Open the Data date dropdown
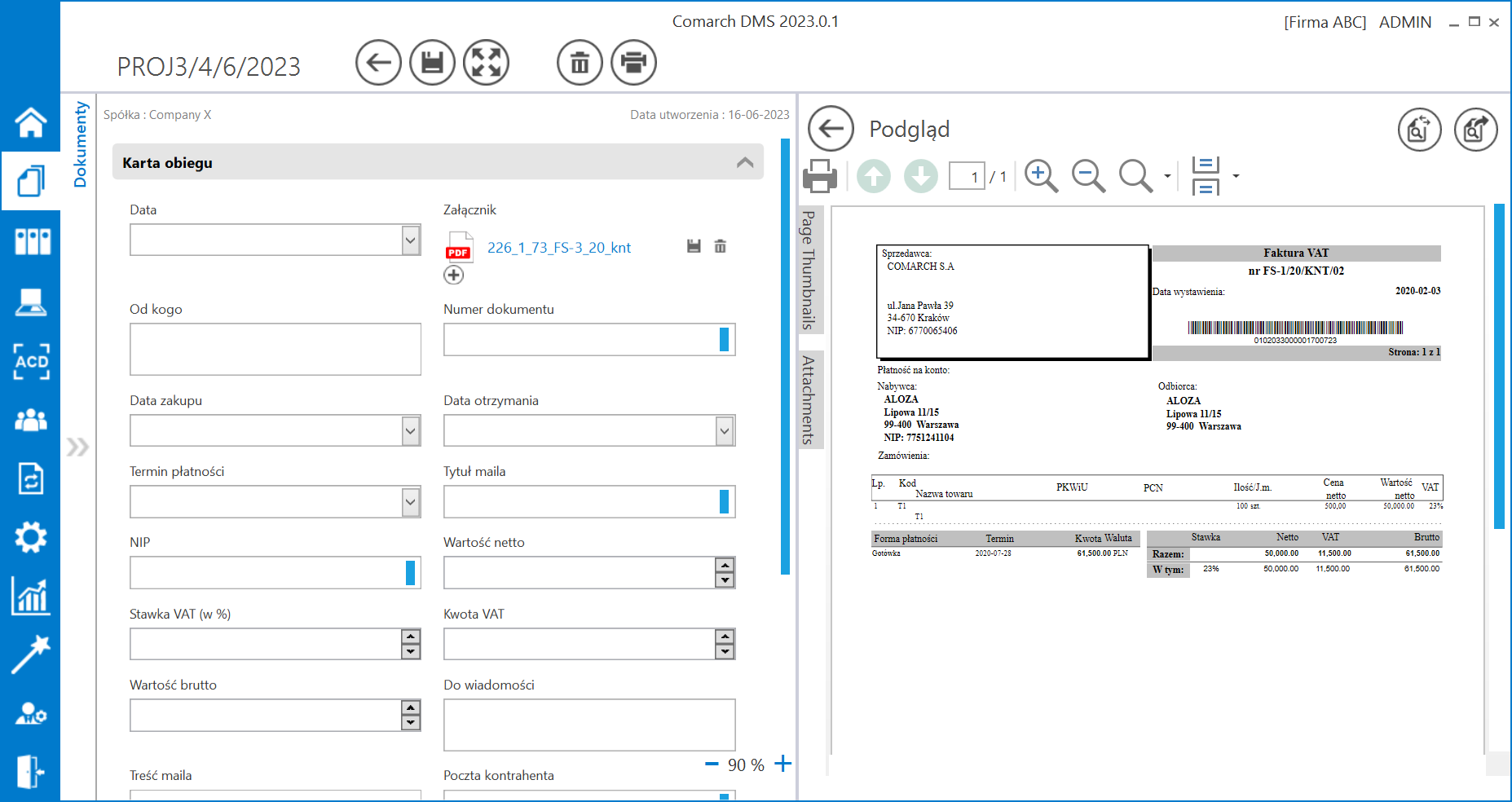The width and height of the screenshot is (1512, 802). (x=411, y=240)
